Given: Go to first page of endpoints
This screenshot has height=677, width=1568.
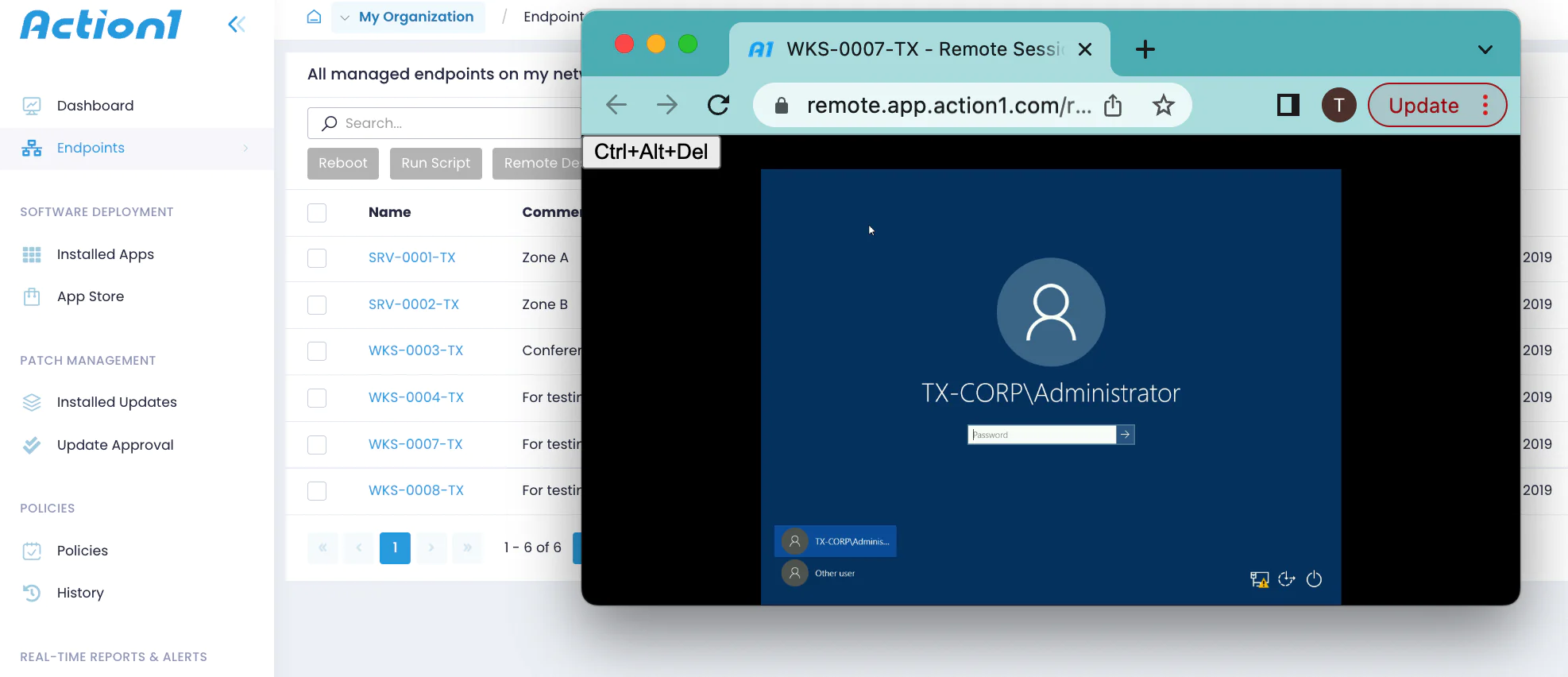Looking at the screenshot, I should [x=322, y=547].
